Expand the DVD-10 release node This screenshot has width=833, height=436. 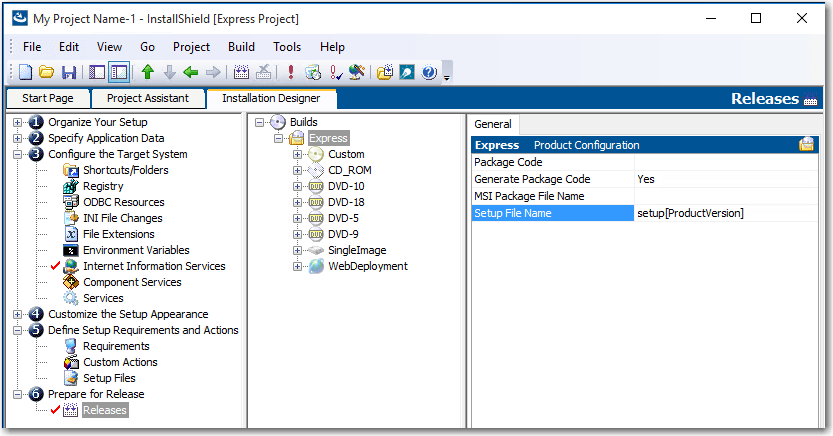298,186
